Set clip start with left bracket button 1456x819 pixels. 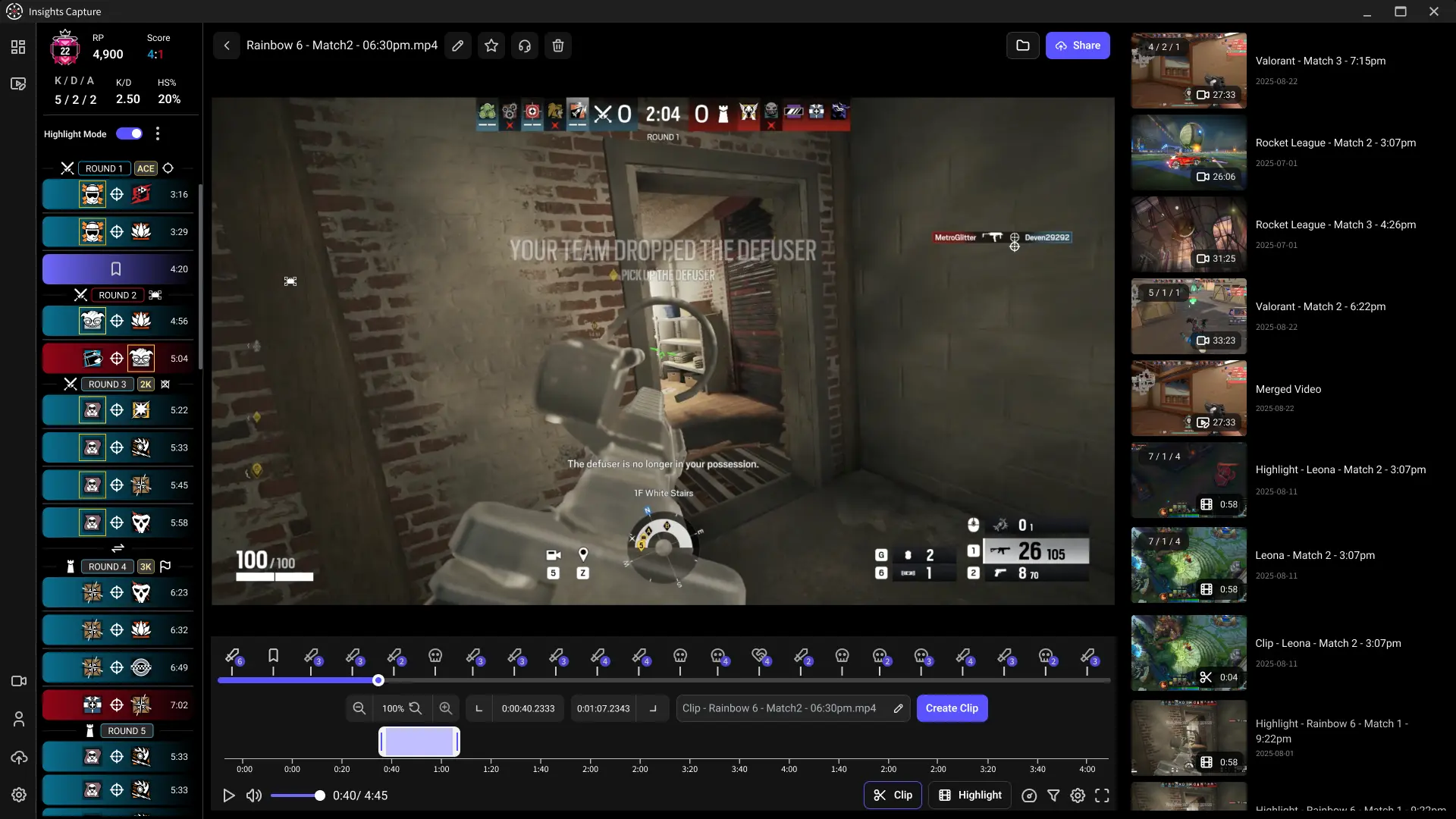(x=479, y=708)
